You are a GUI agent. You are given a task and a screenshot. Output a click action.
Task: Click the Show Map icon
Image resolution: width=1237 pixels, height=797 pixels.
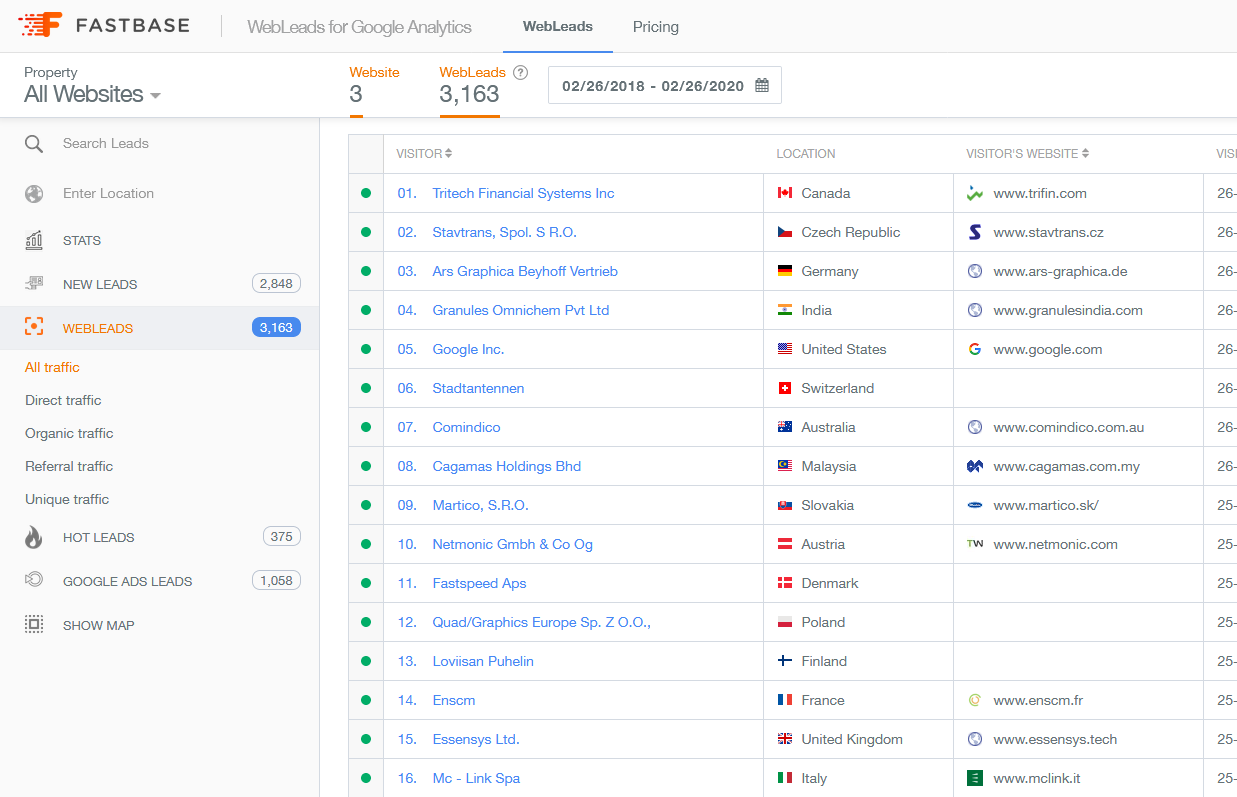(34, 625)
